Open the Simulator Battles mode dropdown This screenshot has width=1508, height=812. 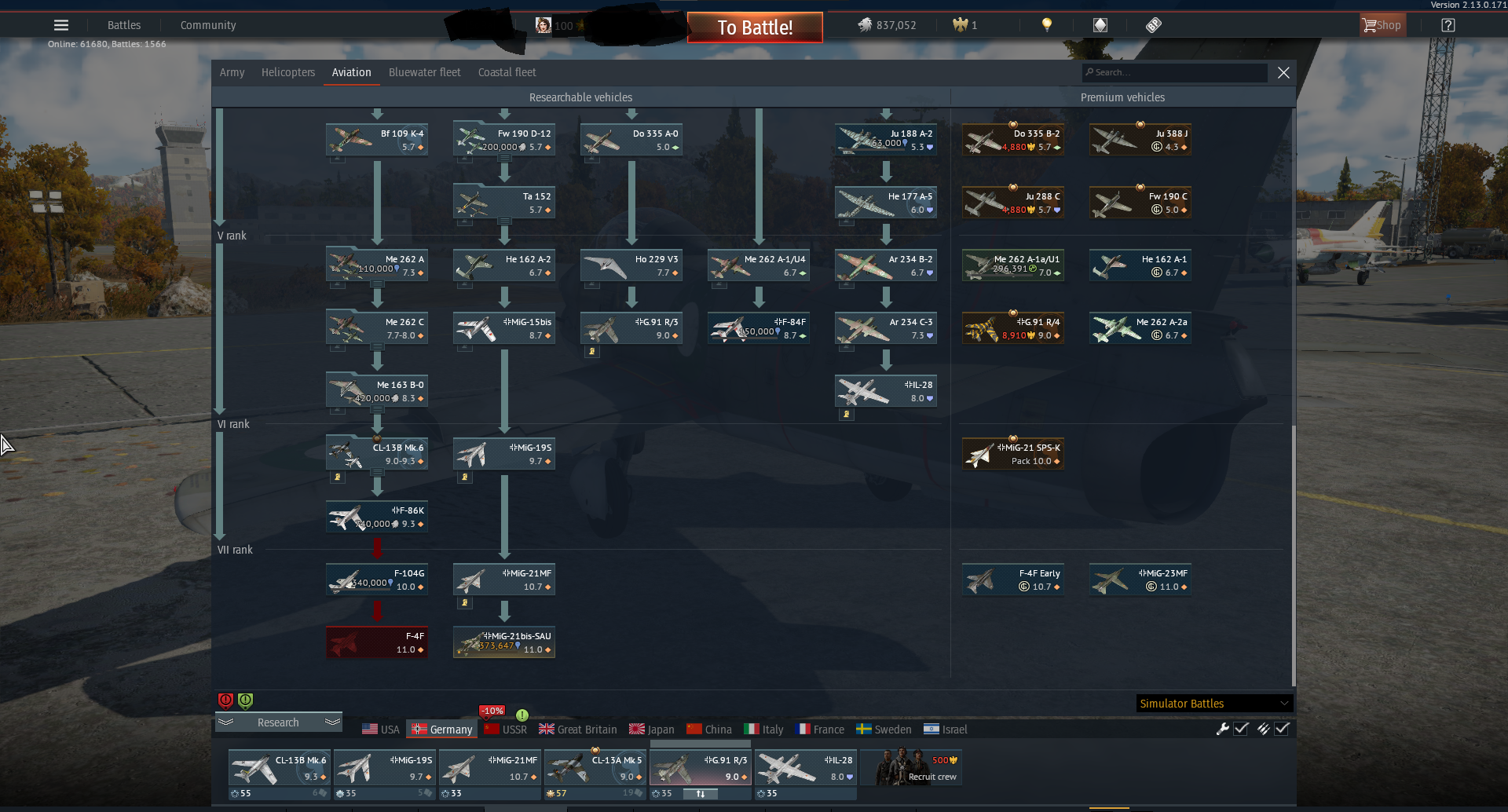1214,704
